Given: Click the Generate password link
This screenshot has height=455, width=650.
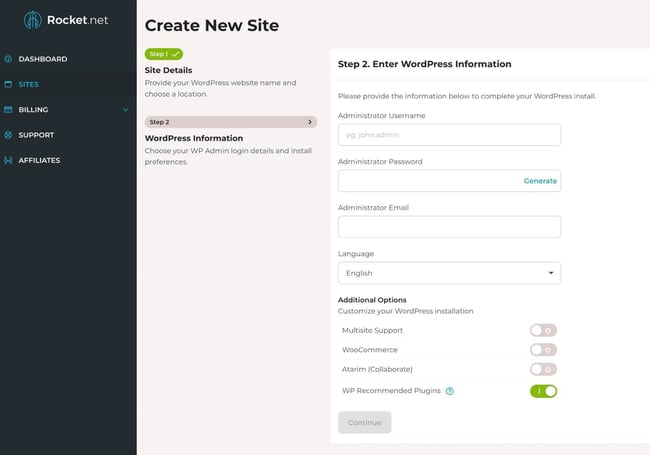Looking at the screenshot, I should 540,181.
